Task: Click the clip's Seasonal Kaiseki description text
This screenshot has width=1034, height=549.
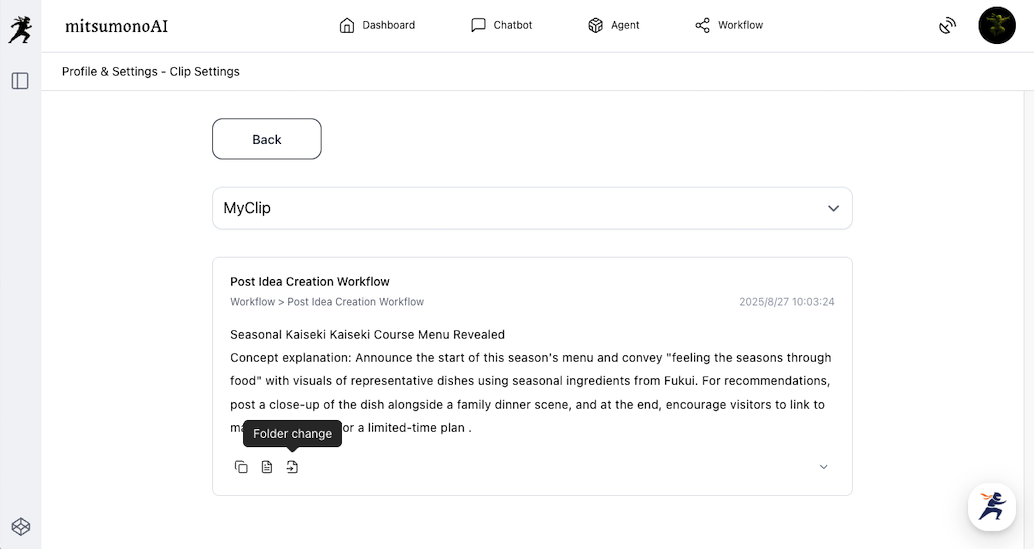Action: tap(530, 381)
